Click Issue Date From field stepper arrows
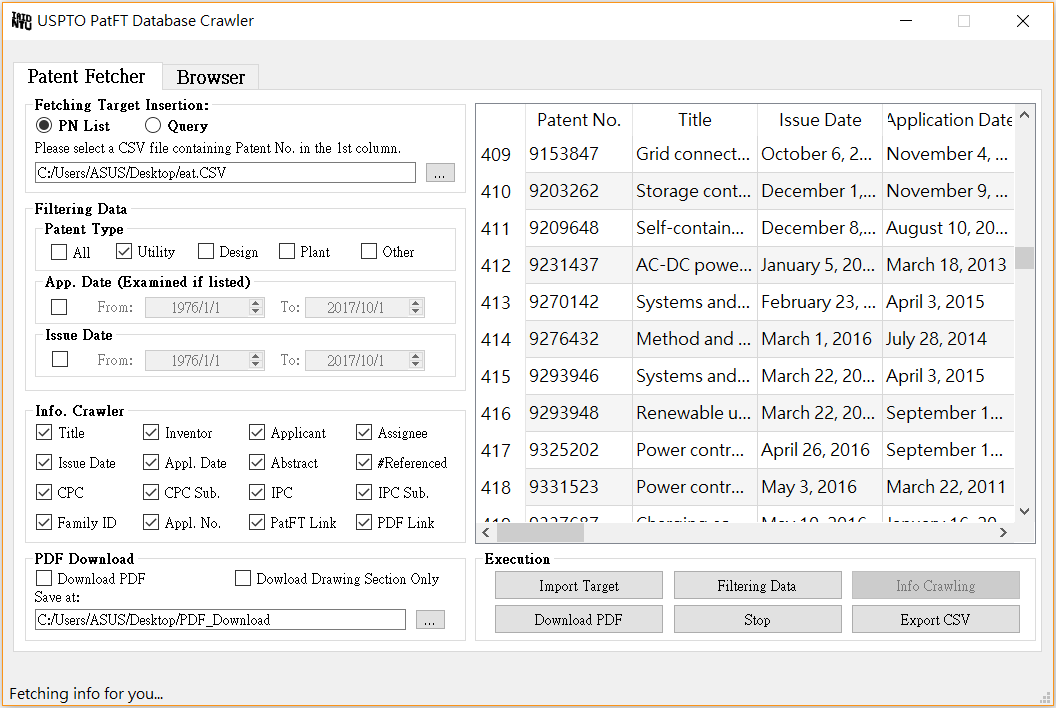The height and width of the screenshot is (708, 1056). (x=255, y=360)
